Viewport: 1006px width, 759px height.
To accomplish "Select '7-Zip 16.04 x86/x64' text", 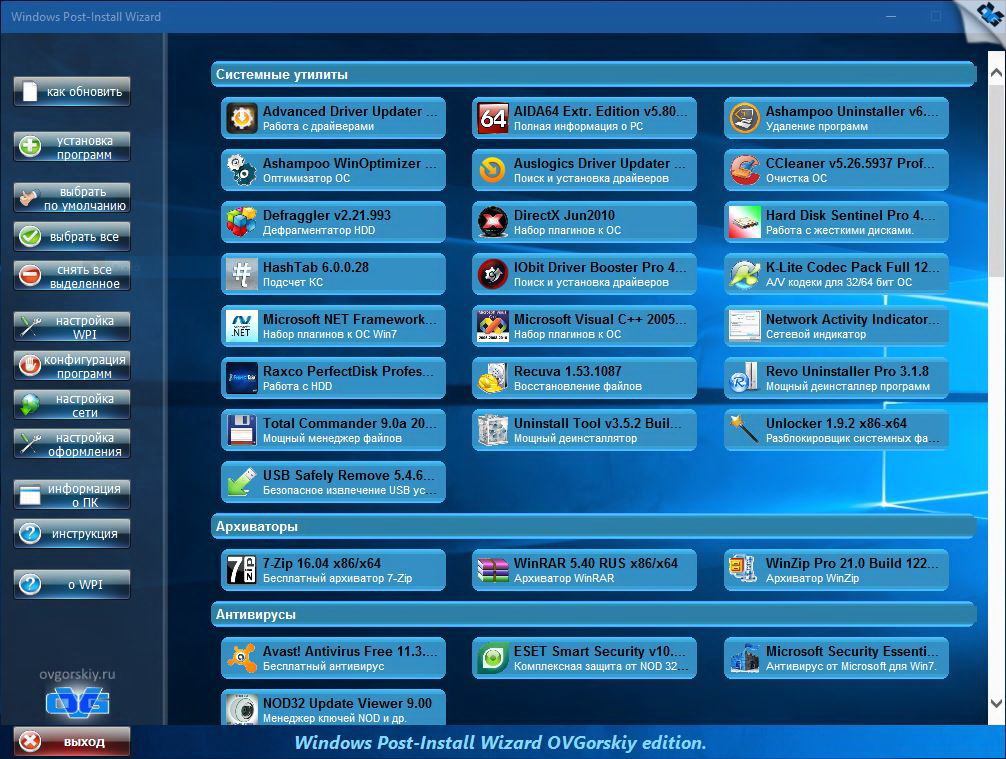I will pyautogui.click(x=321, y=563).
